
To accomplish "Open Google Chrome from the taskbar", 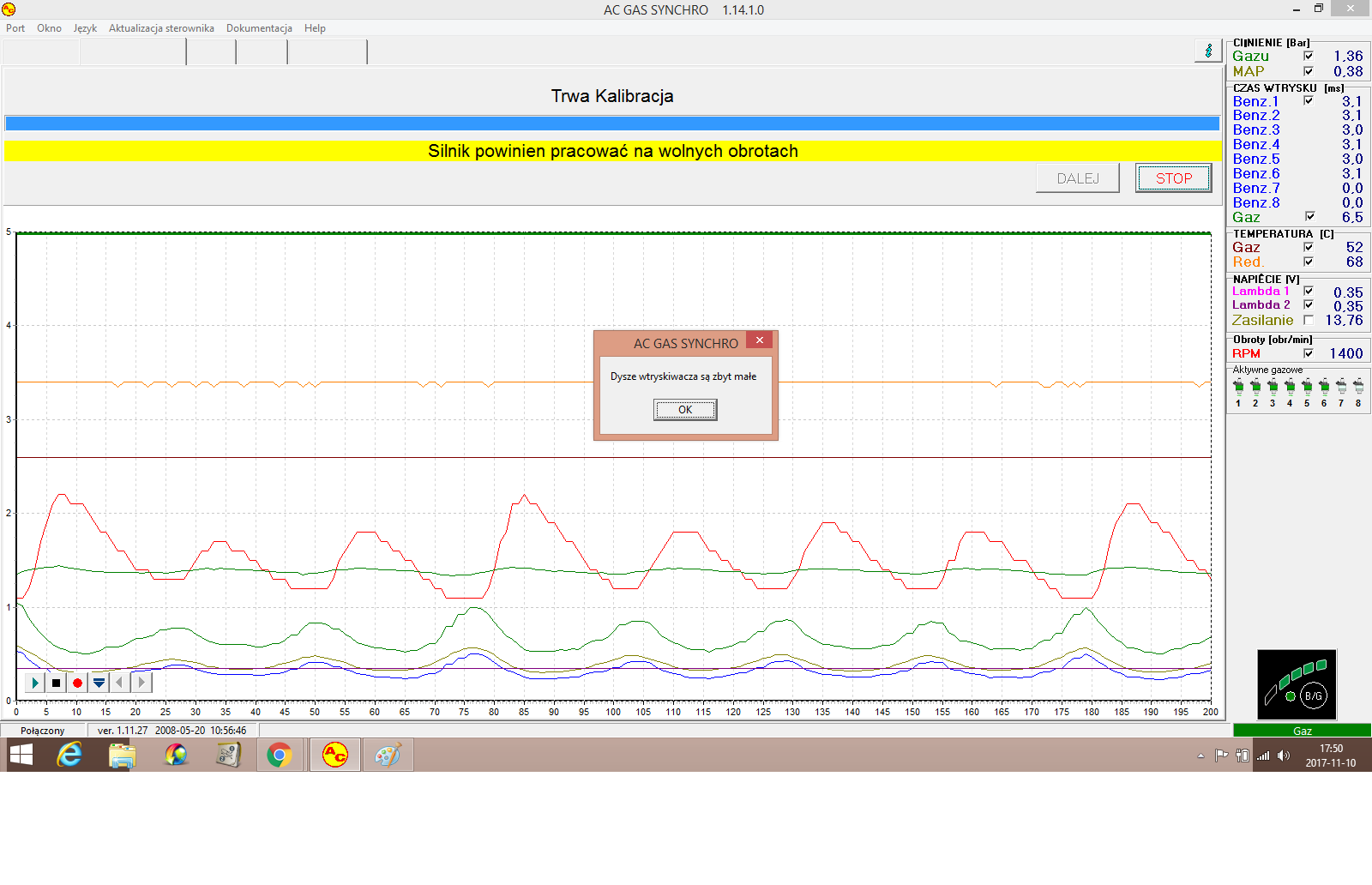I will [x=280, y=755].
